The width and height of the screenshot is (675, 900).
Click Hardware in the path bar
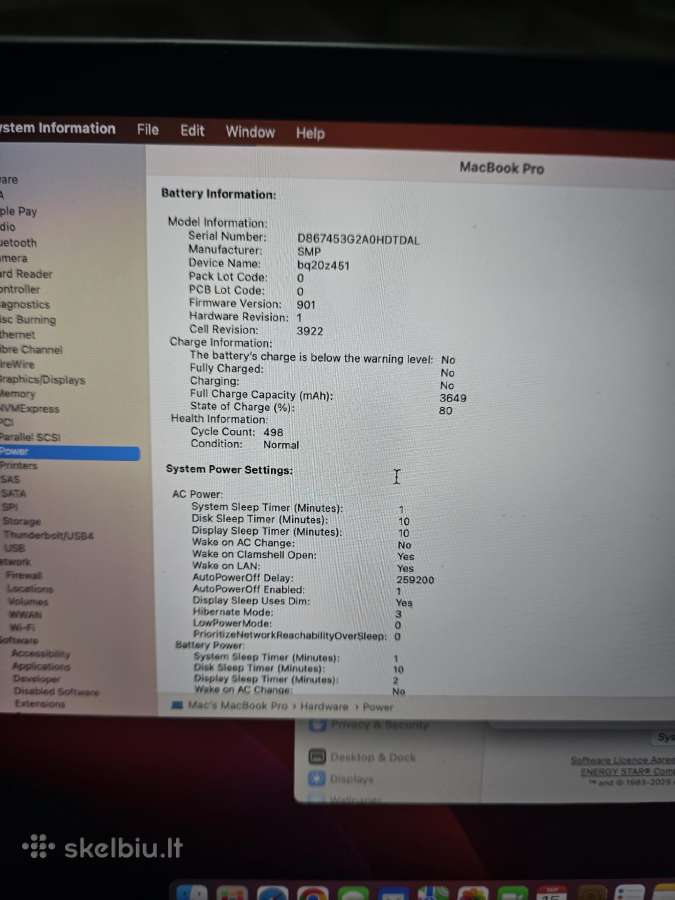pos(324,707)
